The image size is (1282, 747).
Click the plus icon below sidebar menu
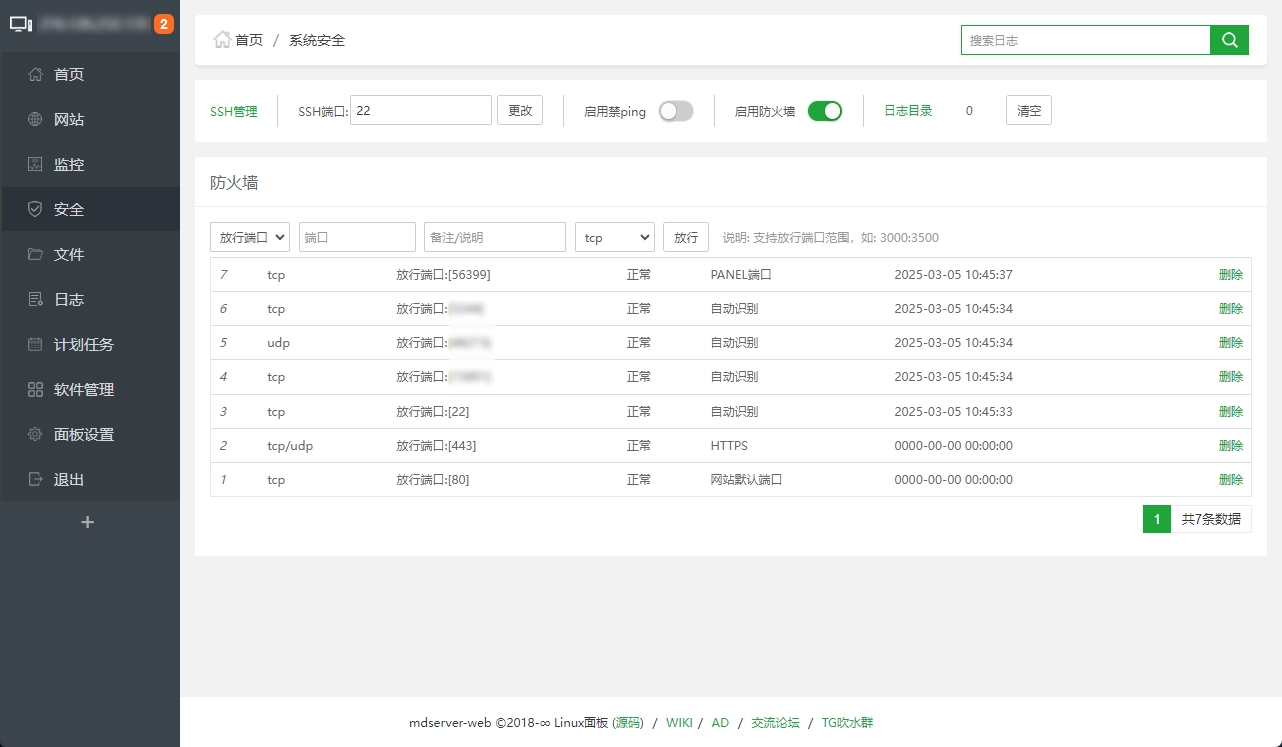tap(87, 522)
